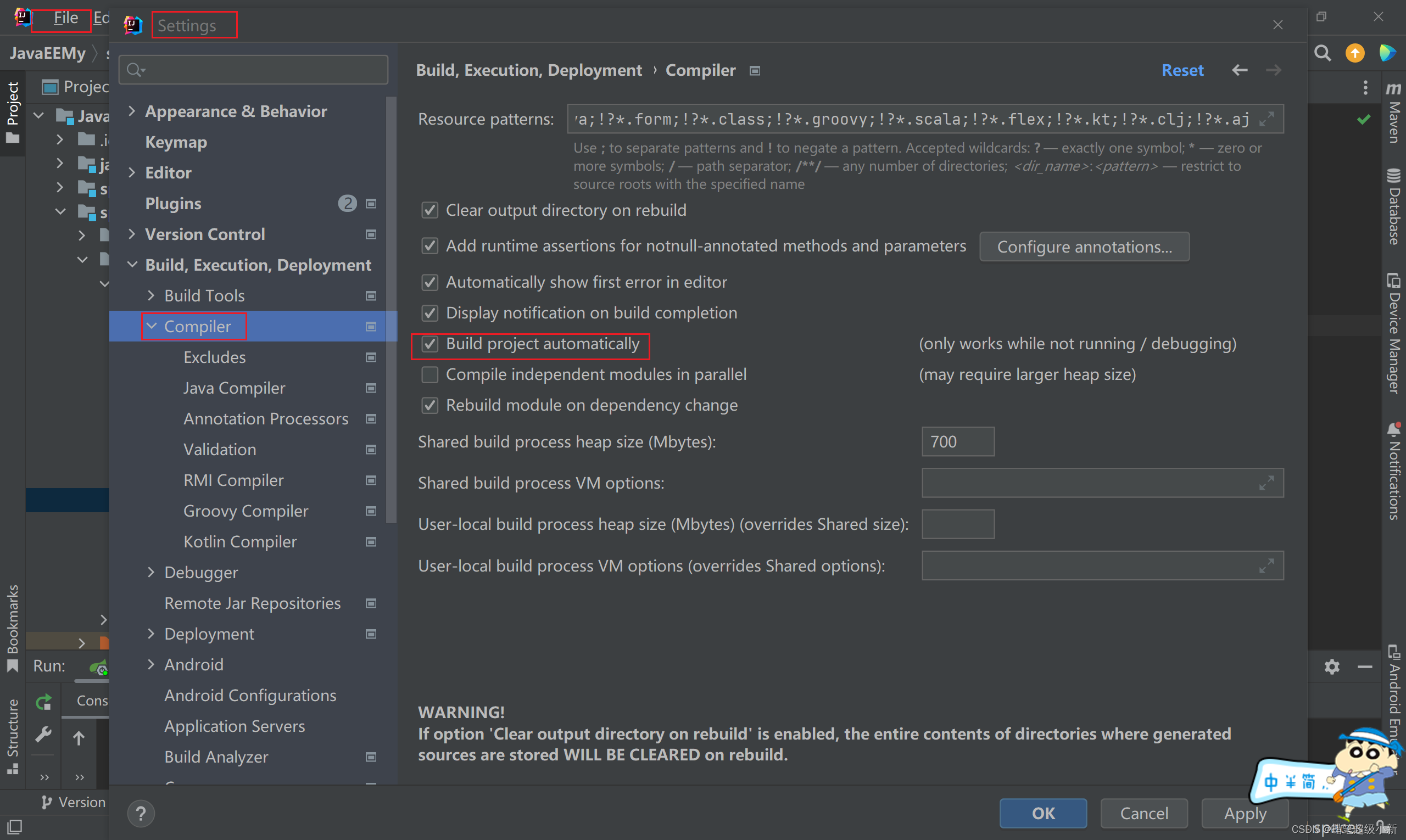
Task: Enable Compile independent modules in parallel
Action: 430,374
